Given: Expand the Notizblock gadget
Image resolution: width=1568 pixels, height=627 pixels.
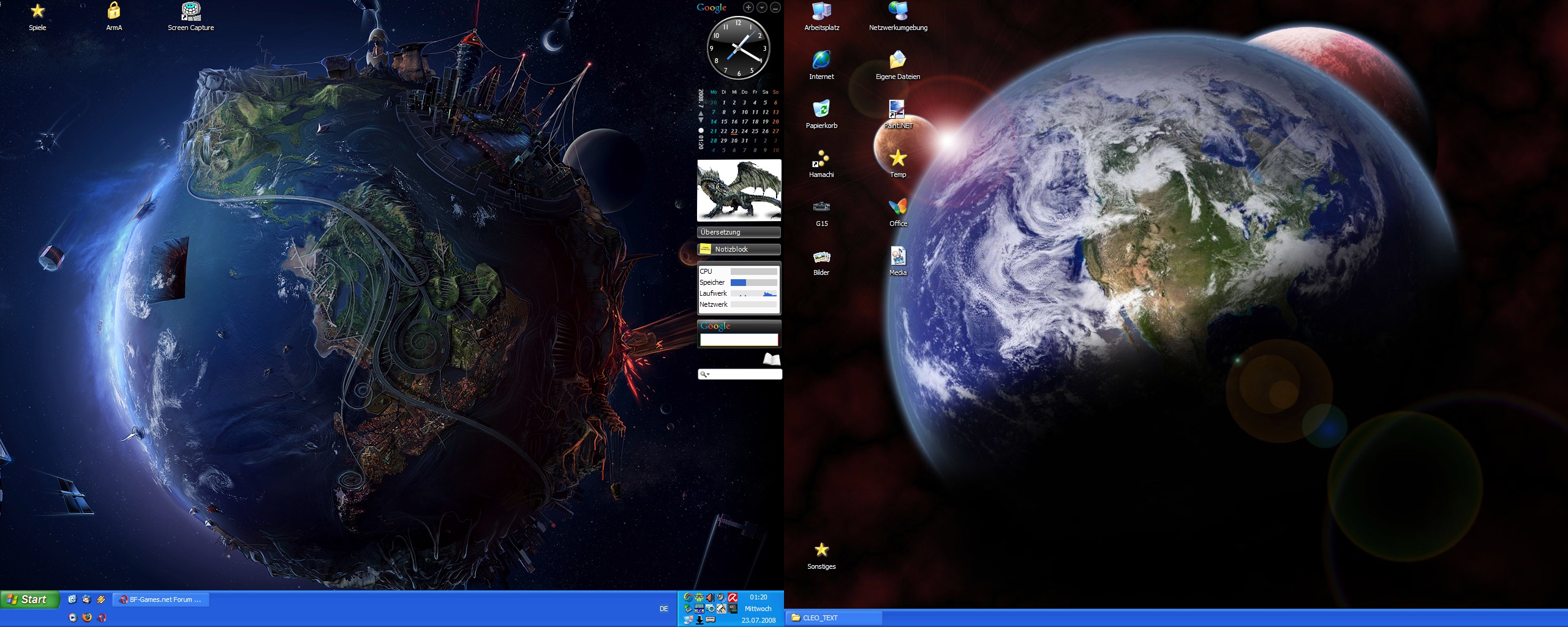Looking at the screenshot, I should 739,249.
